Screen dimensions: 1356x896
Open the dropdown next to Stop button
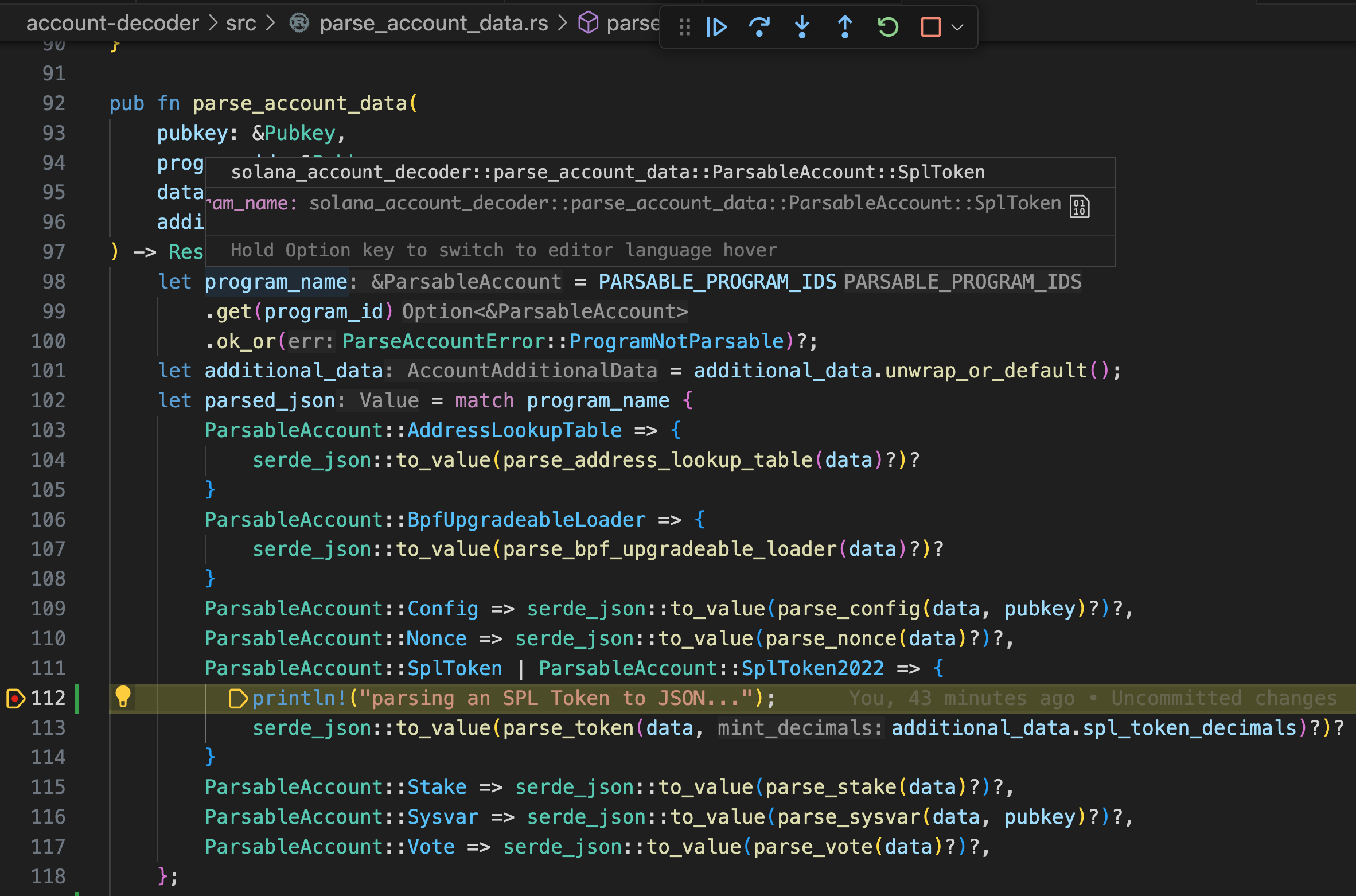click(957, 27)
